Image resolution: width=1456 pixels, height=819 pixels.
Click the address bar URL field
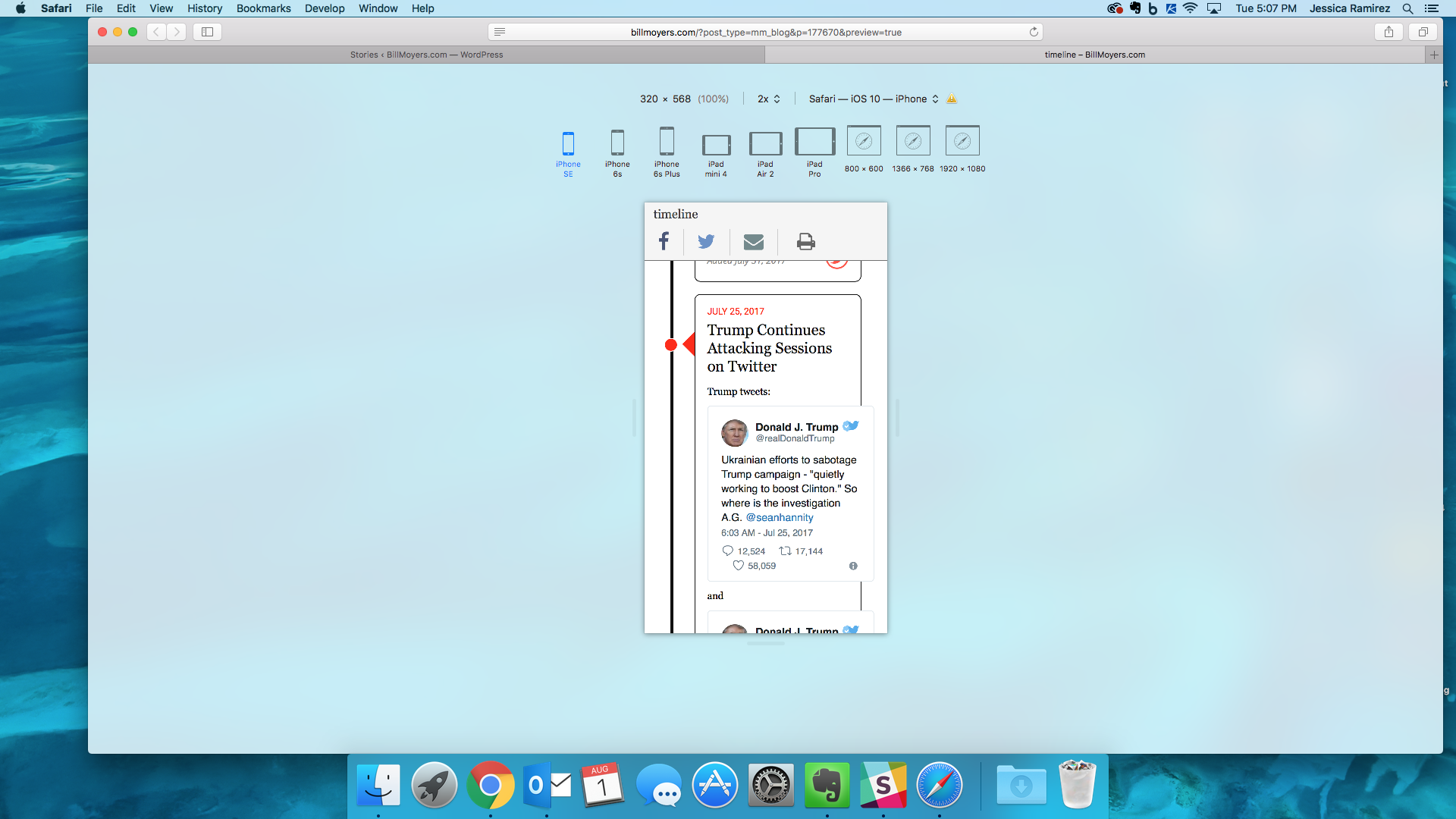click(x=766, y=32)
